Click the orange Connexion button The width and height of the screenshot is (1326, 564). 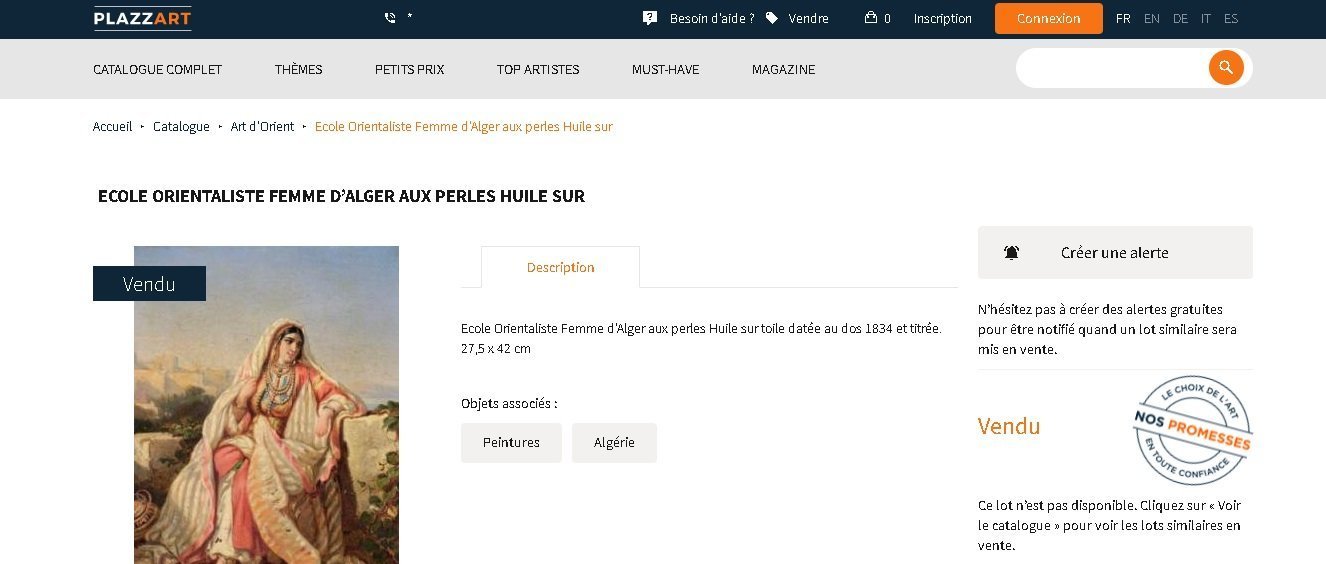(x=1049, y=19)
